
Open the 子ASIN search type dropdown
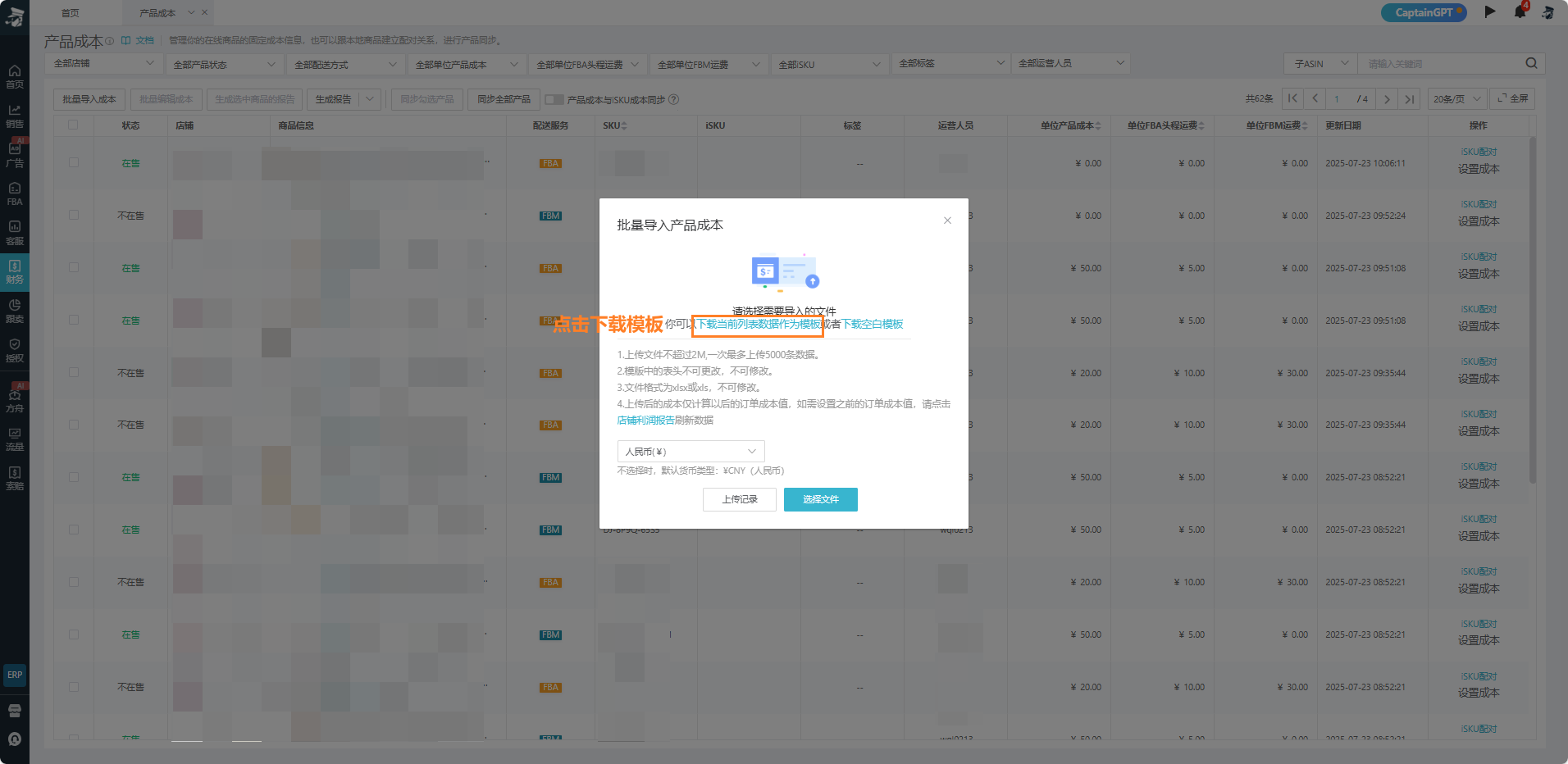click(1320, 63)
